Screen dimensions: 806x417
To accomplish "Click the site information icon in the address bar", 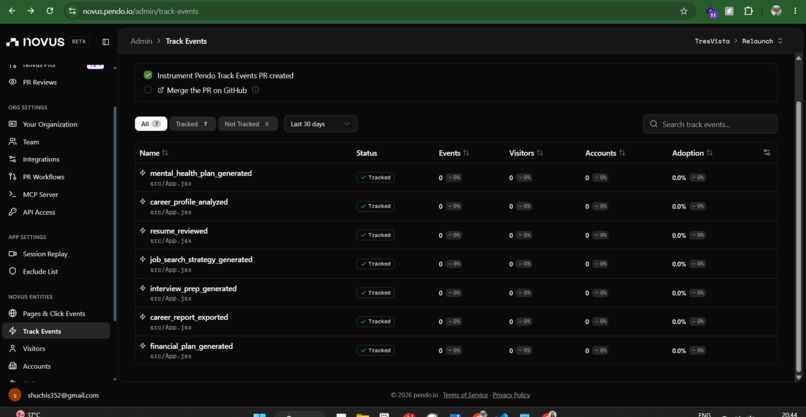I will tap(72, 11).
